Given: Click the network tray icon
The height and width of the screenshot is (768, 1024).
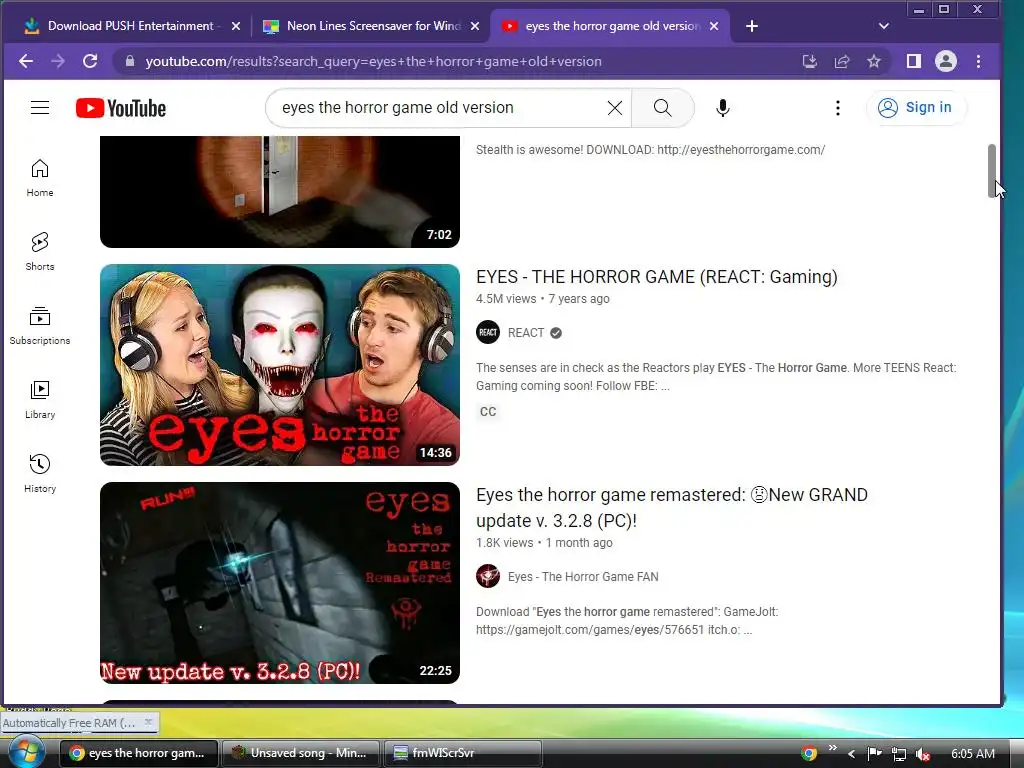Looking at the screenshot, I should click(x=899, y=754).
